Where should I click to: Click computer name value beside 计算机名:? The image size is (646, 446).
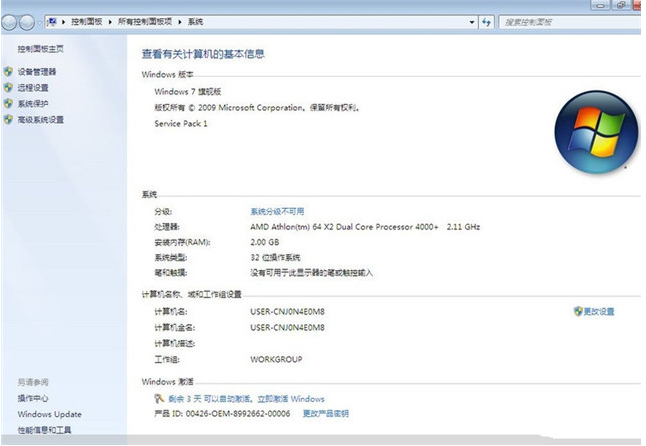pyautogui.click(x=287, y=312)
